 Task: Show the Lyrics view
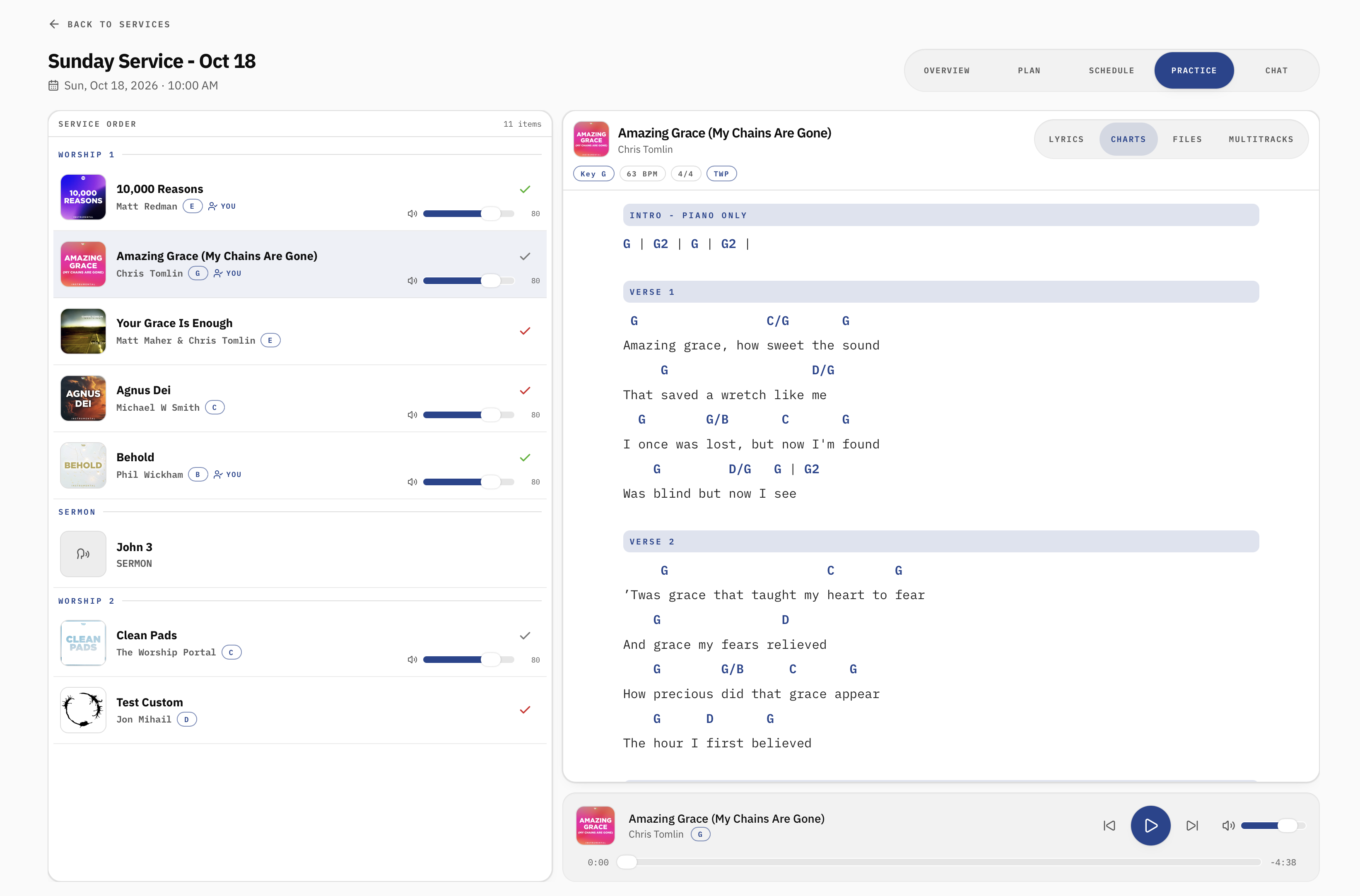[1066, 140]
